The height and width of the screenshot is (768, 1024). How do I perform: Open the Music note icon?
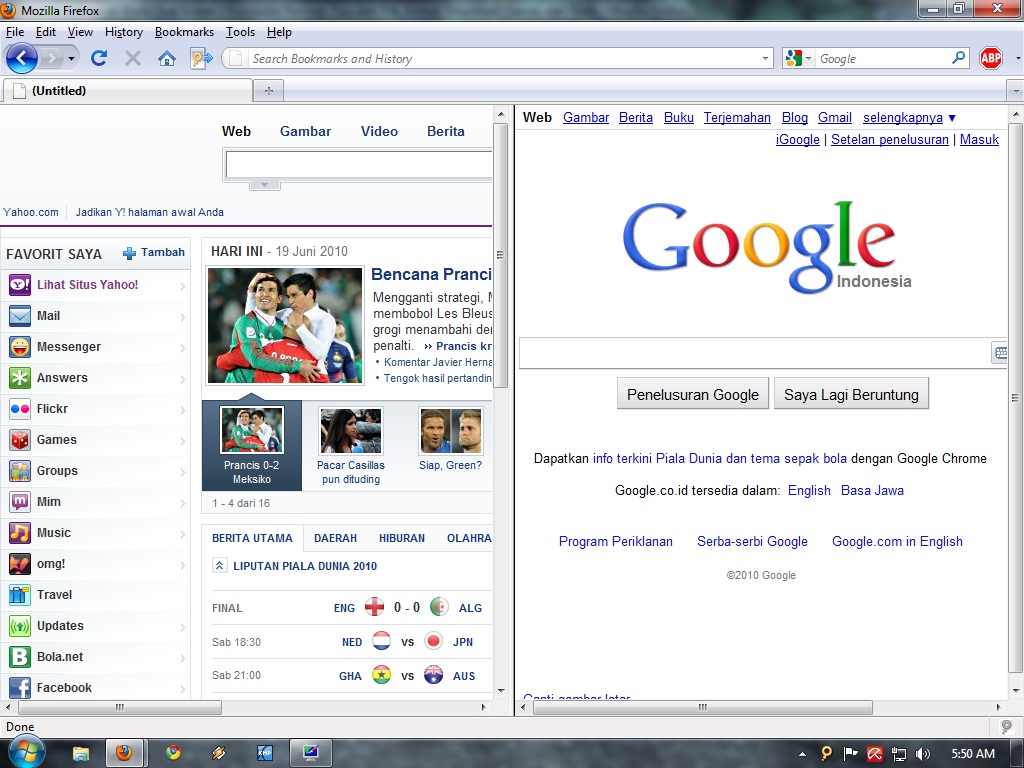[20, 533]
